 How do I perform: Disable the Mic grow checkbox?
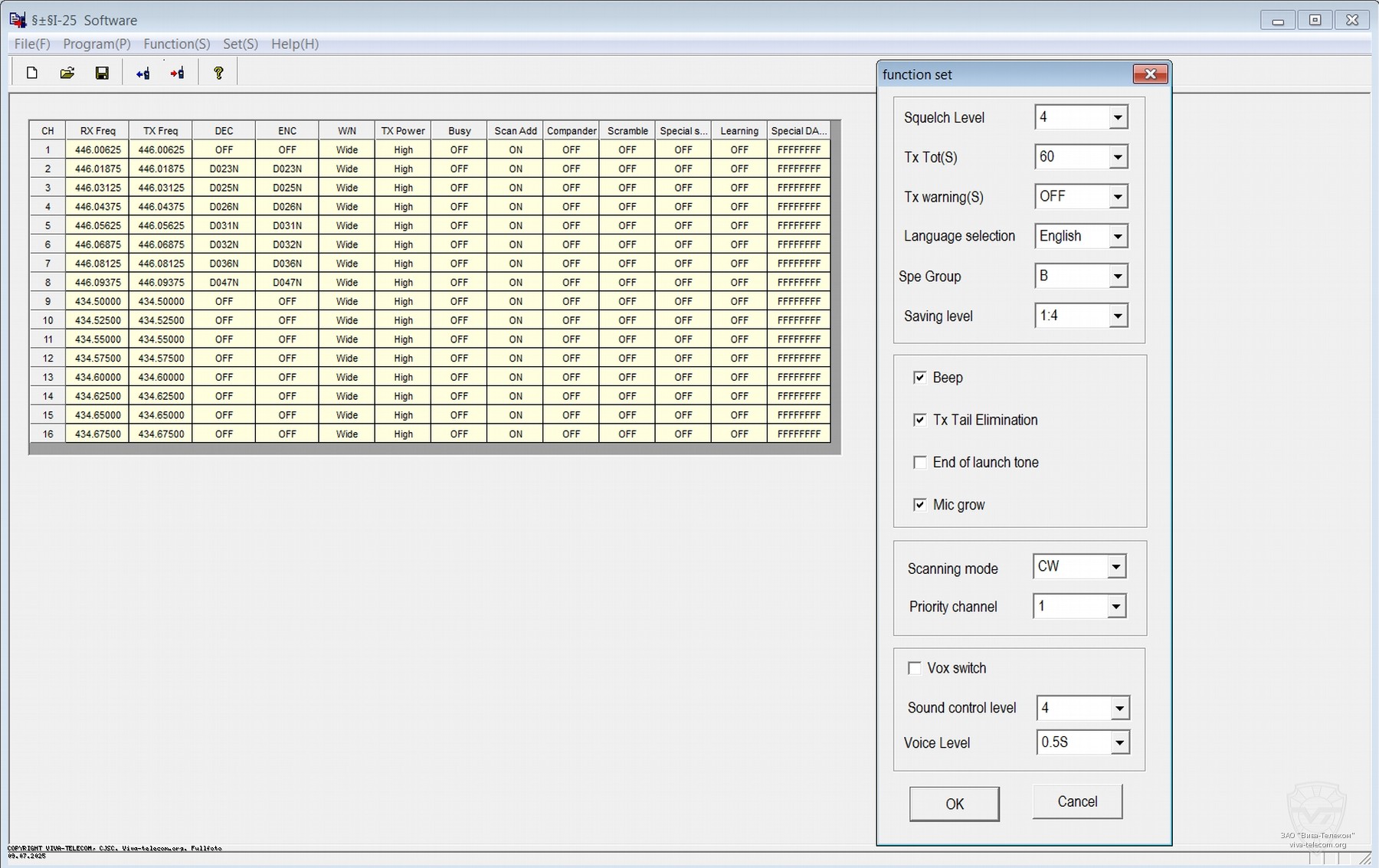(x=919, y=505)
